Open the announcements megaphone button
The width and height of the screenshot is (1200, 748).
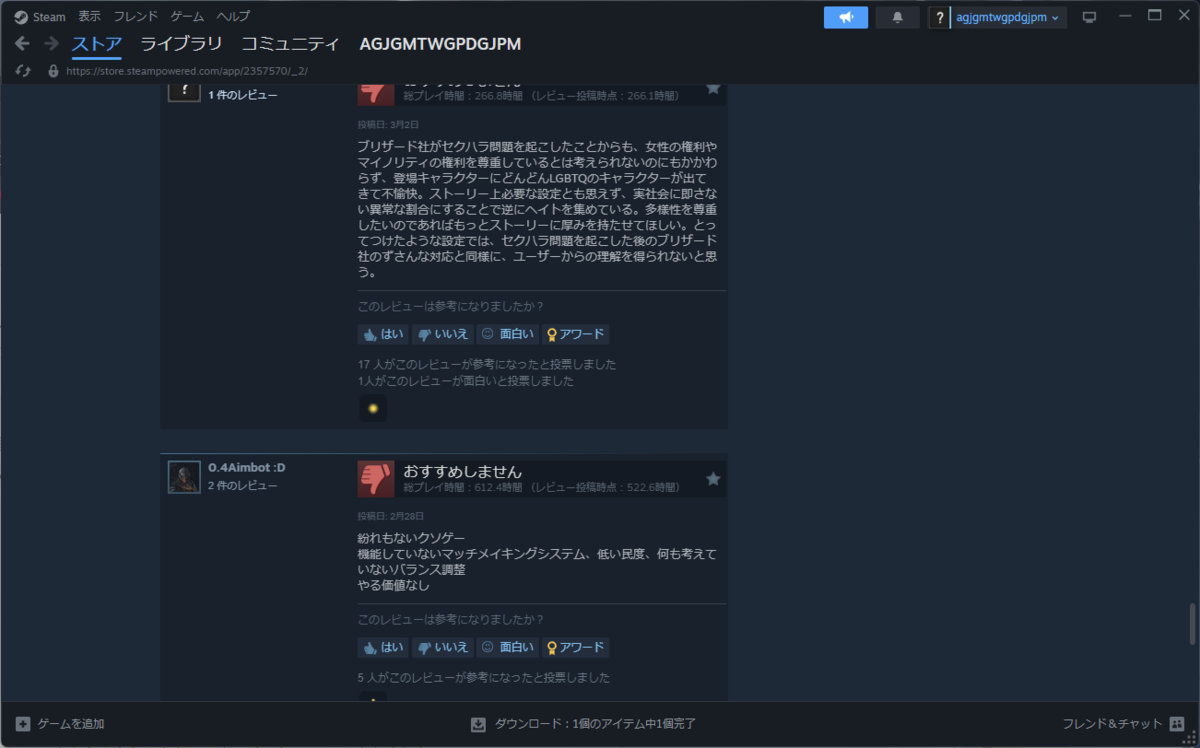[846, 17]
